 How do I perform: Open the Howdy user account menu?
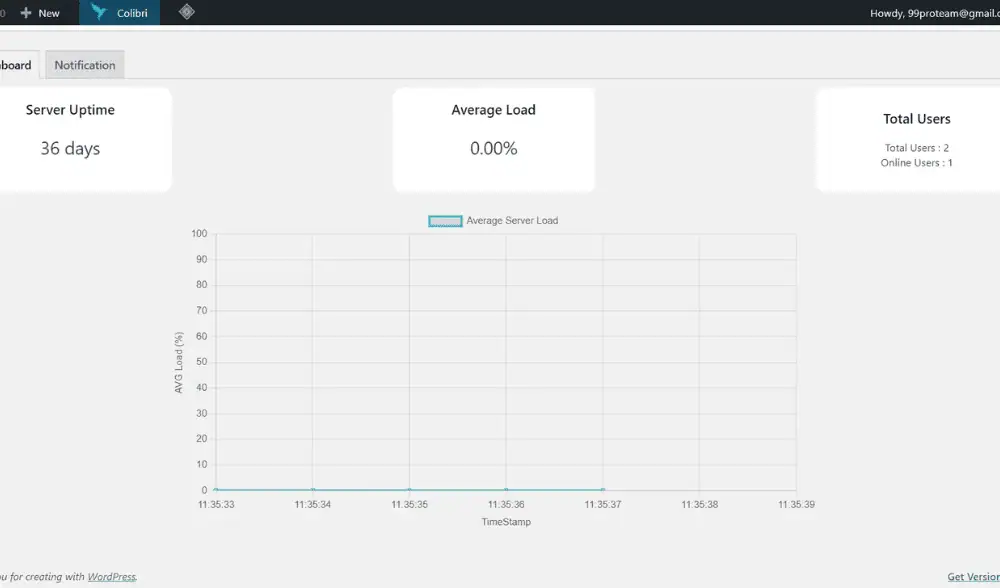(934, 13)
